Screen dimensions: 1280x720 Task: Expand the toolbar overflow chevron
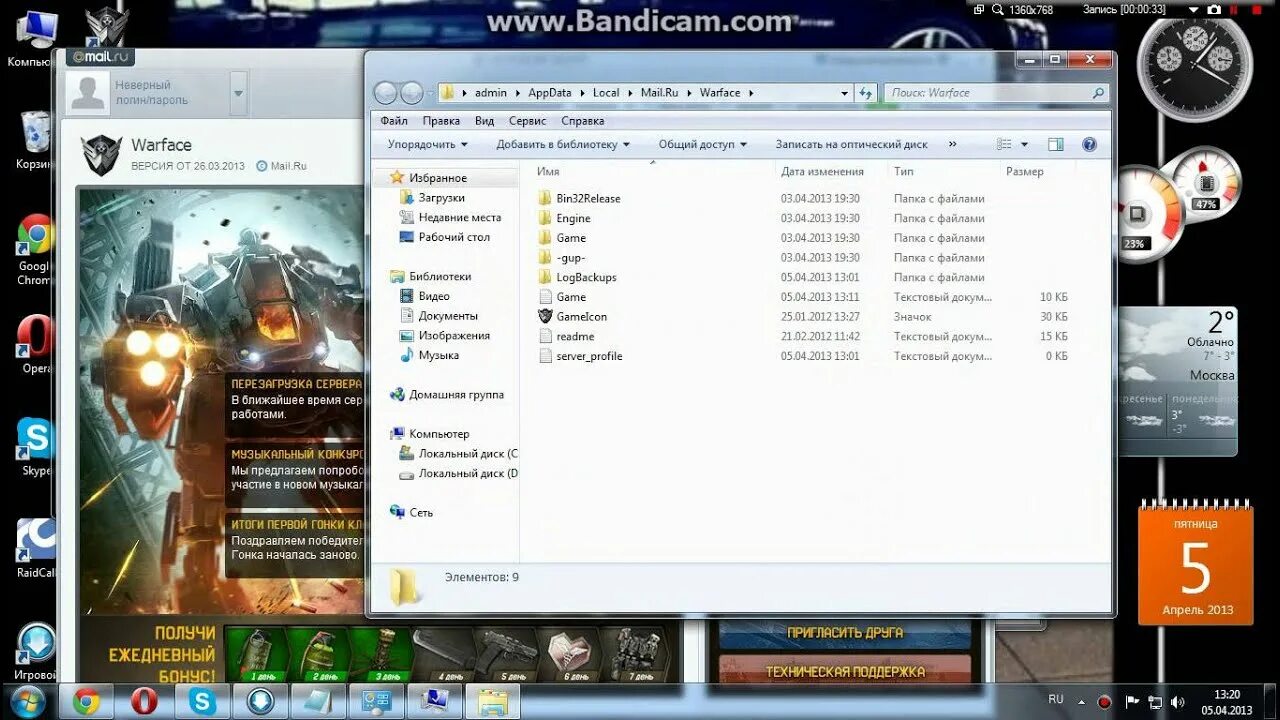click(952, 144)
